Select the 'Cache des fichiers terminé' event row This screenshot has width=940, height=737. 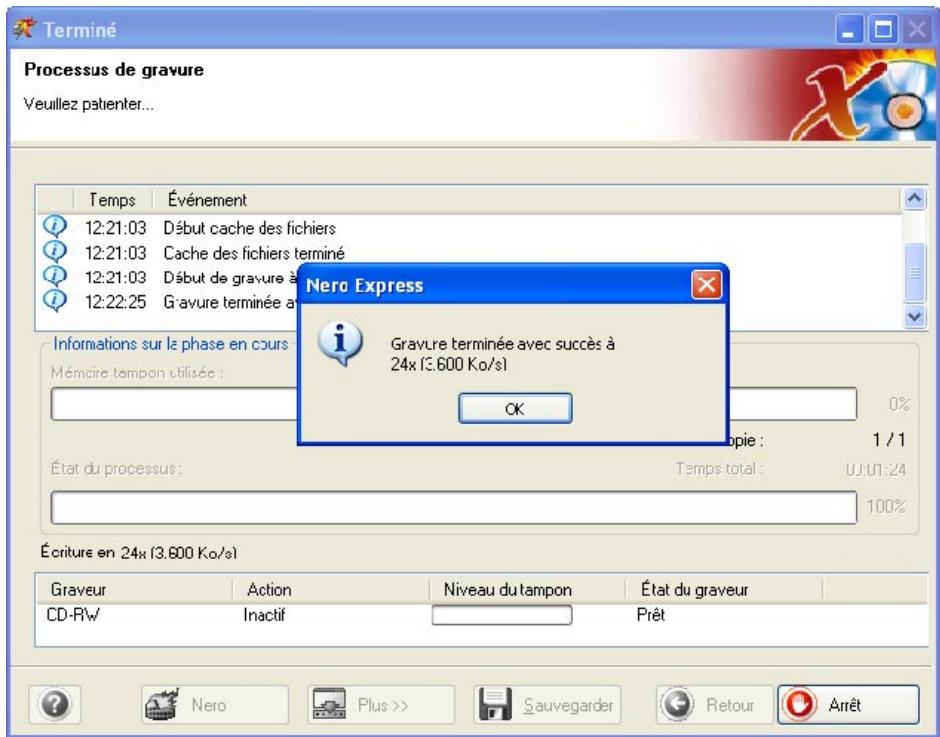click(470, 252)
